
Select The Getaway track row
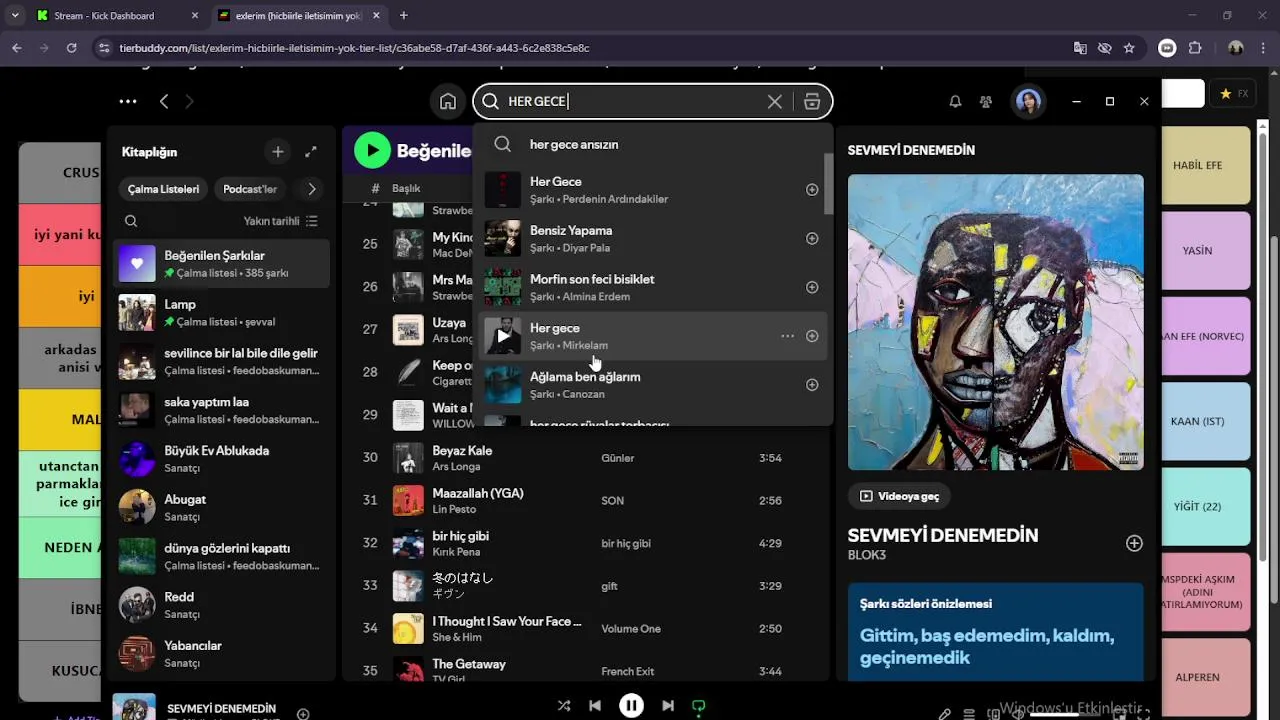[x=585, y=671]
